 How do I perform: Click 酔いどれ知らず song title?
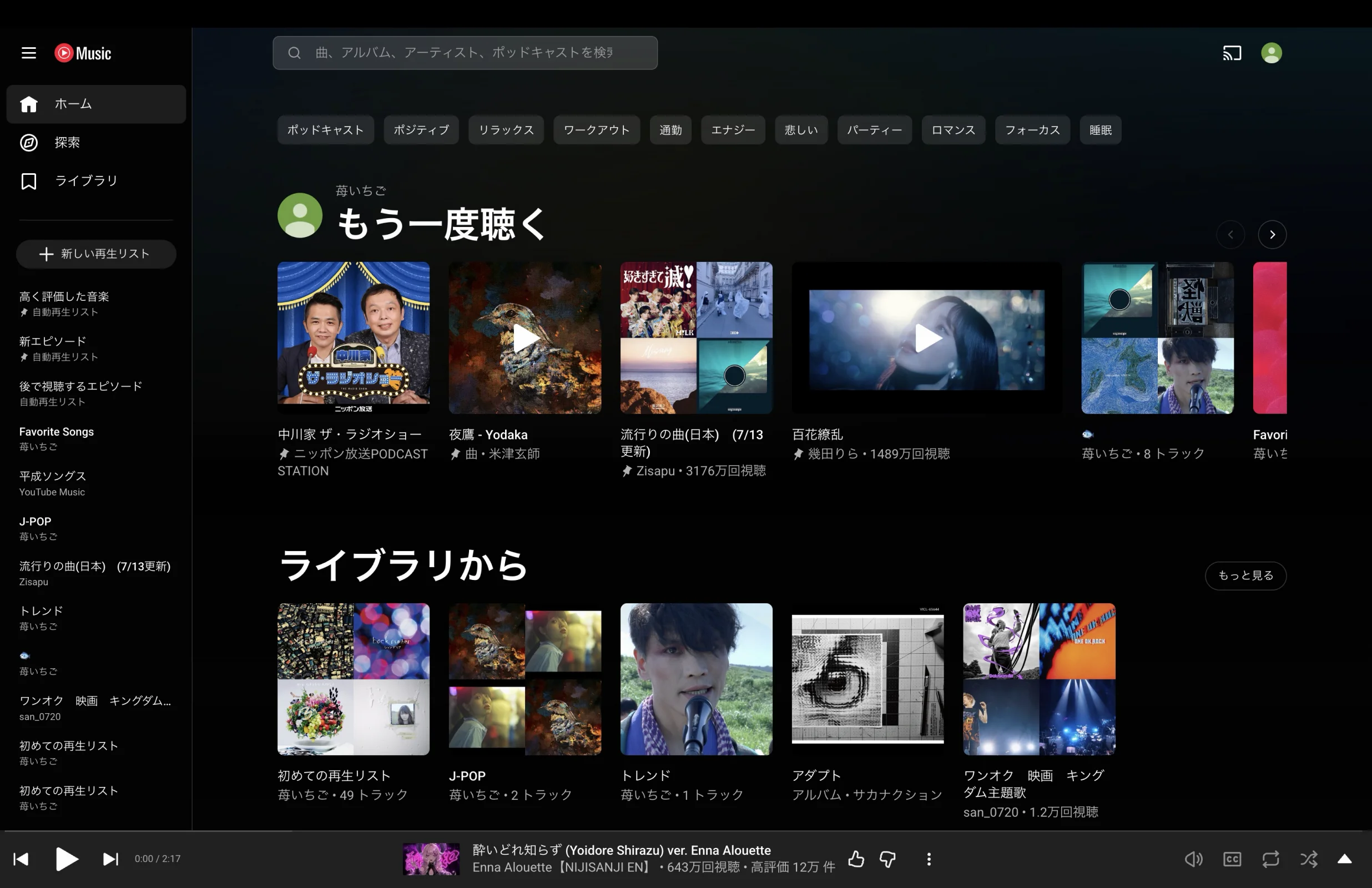tap(622, 850)
